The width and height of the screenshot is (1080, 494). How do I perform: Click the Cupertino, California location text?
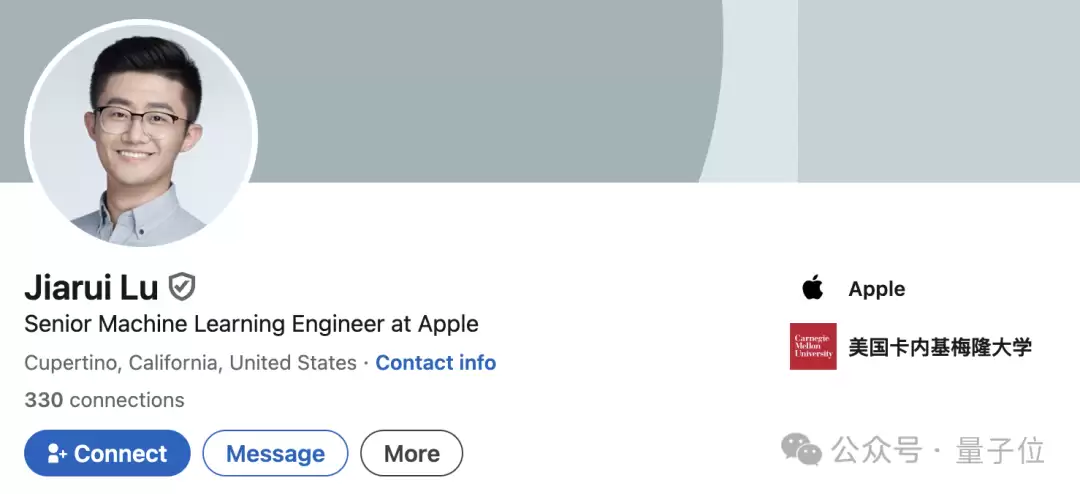click(x=190, y=362)
